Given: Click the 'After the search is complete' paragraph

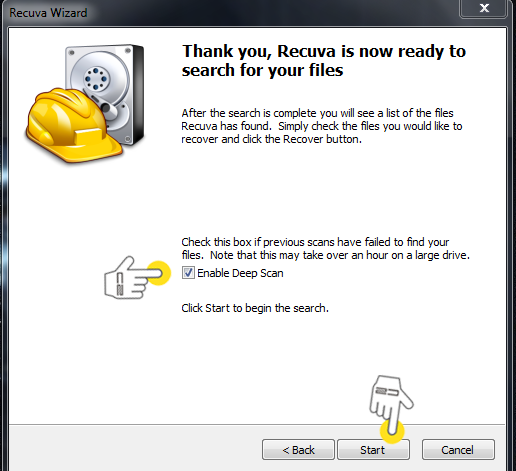Looking at the screenshot, I should pyautogui.click(x=322, y=126).
